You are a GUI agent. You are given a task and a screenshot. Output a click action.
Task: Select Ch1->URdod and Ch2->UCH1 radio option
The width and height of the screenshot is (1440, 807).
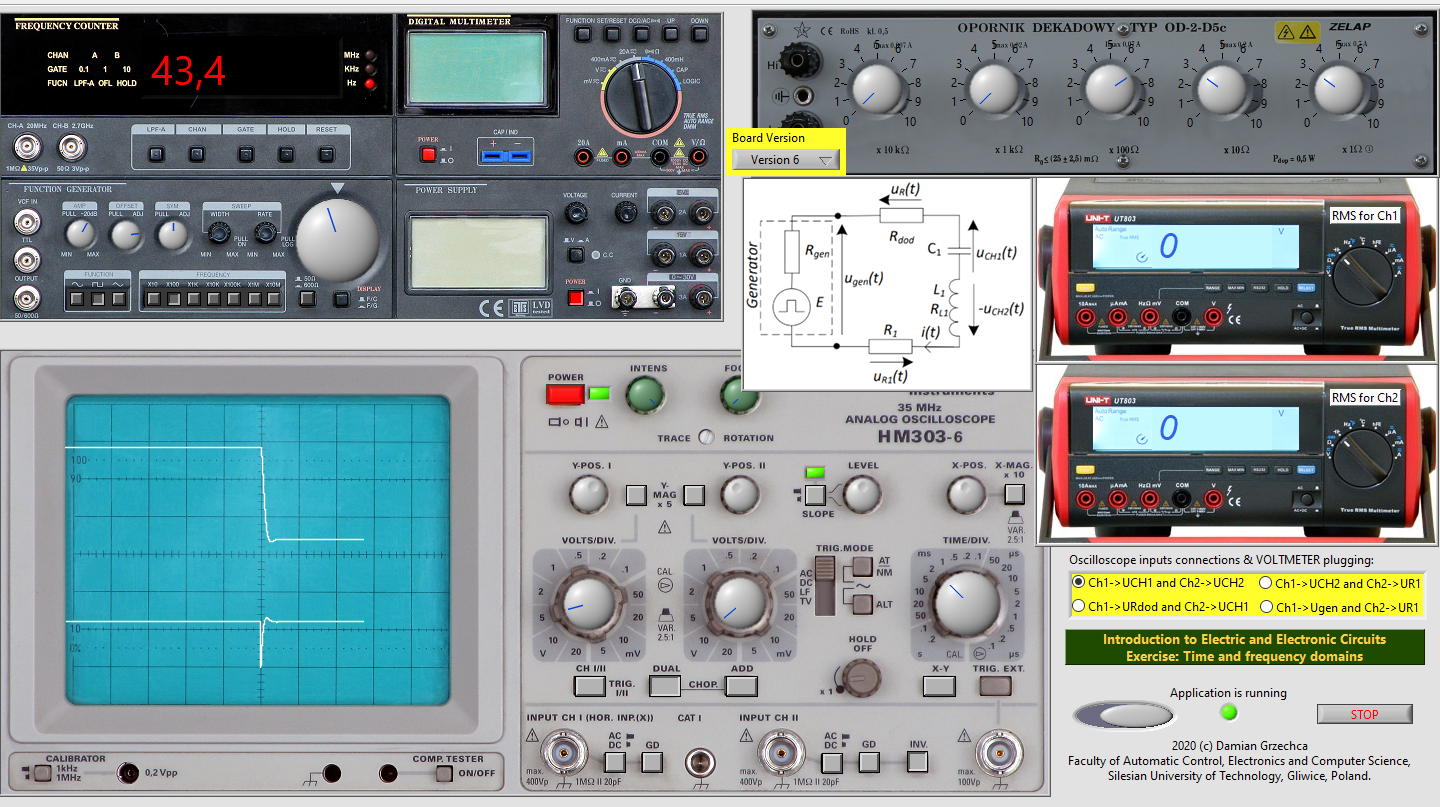(1079, 606)
